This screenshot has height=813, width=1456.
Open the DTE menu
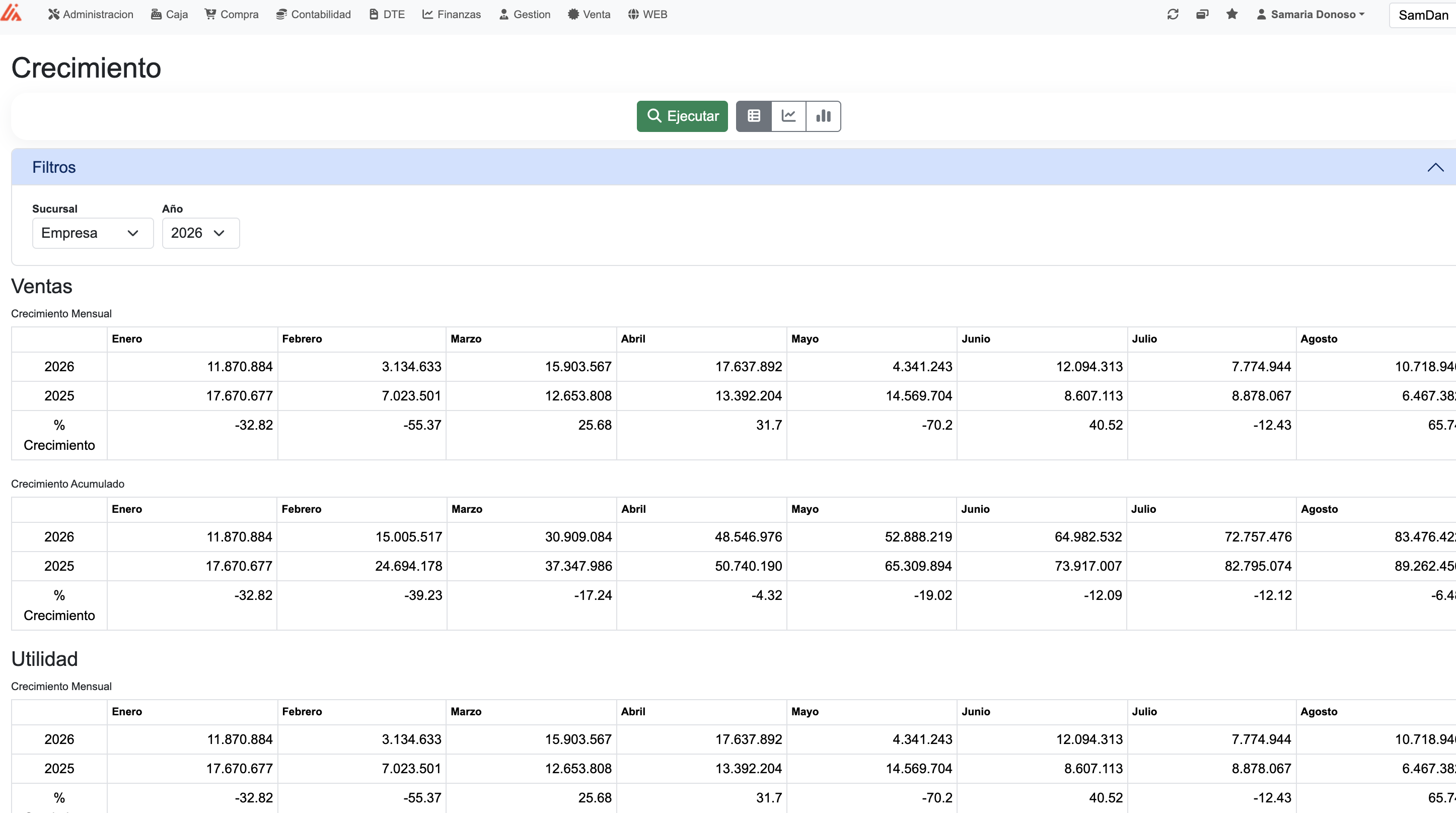point(387,14)
